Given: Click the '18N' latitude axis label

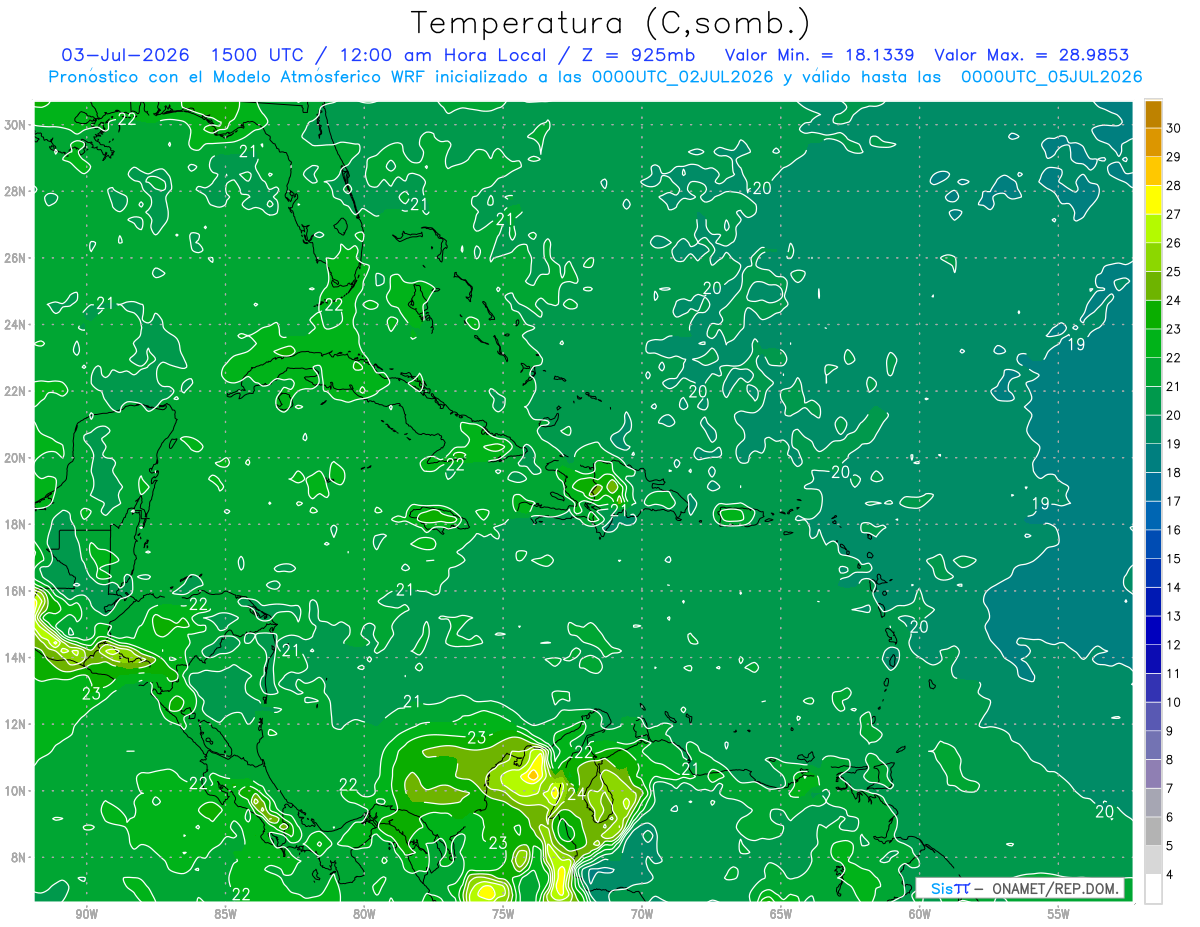Looking at the screenshot, I should [x=15, y=524].
